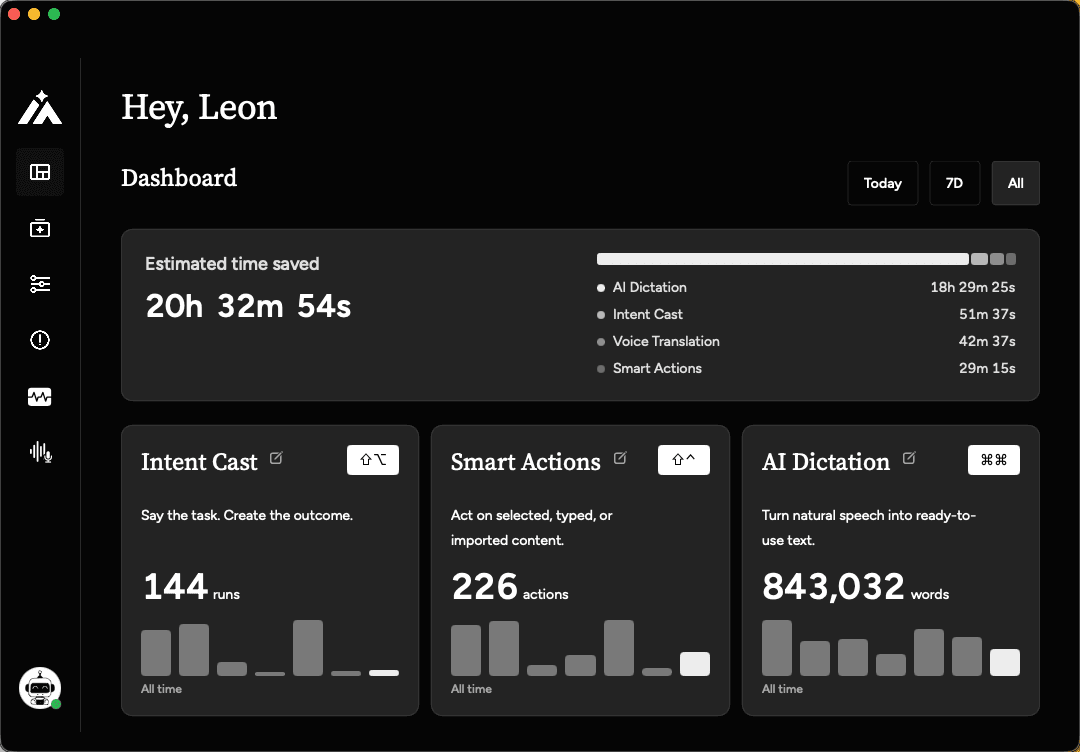Click the 51m 37s value
Image resolution: width=1080 pixels, height=752 pixels.
click(987, 314)
